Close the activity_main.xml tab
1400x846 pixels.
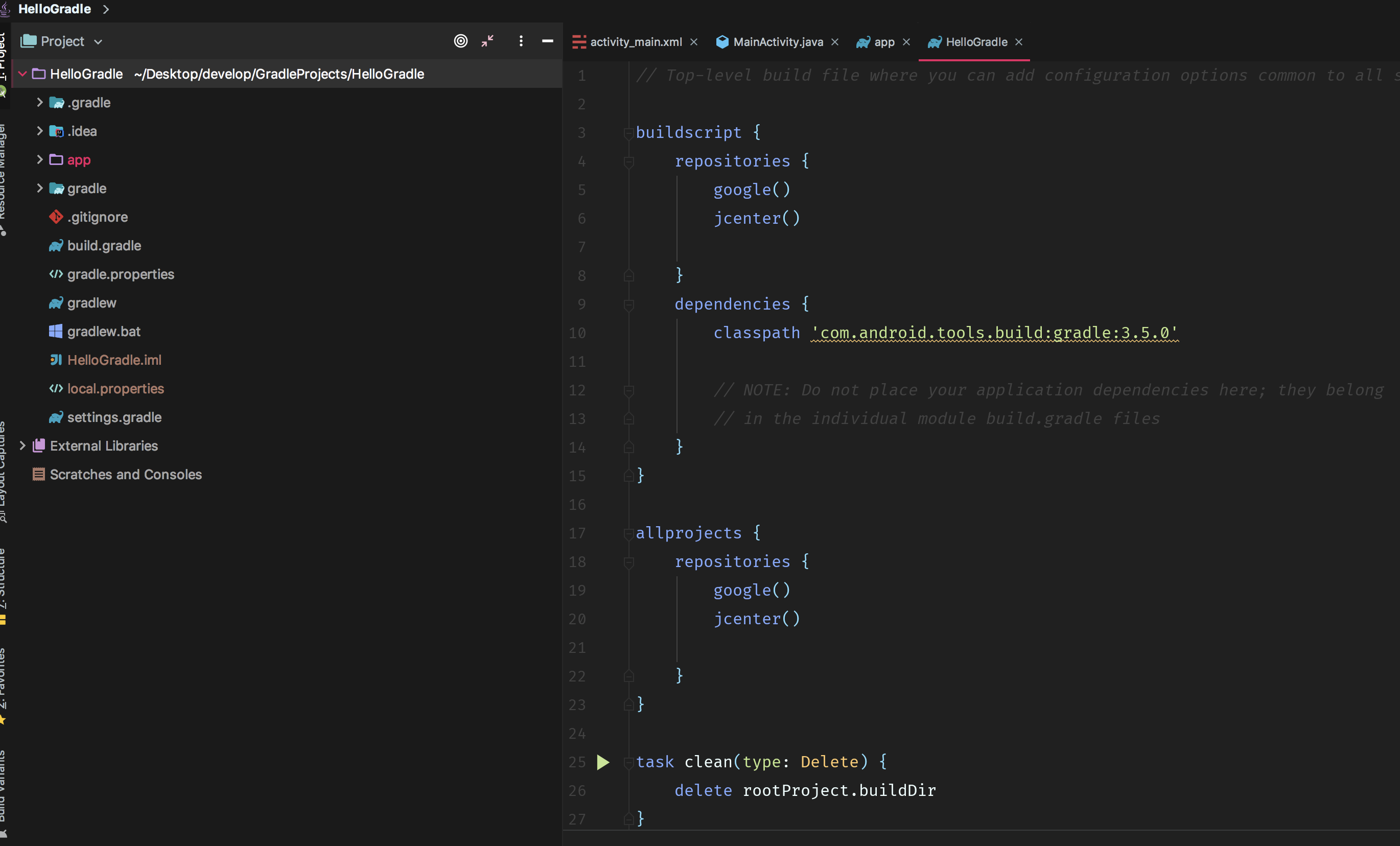click(x=694, y=42)
